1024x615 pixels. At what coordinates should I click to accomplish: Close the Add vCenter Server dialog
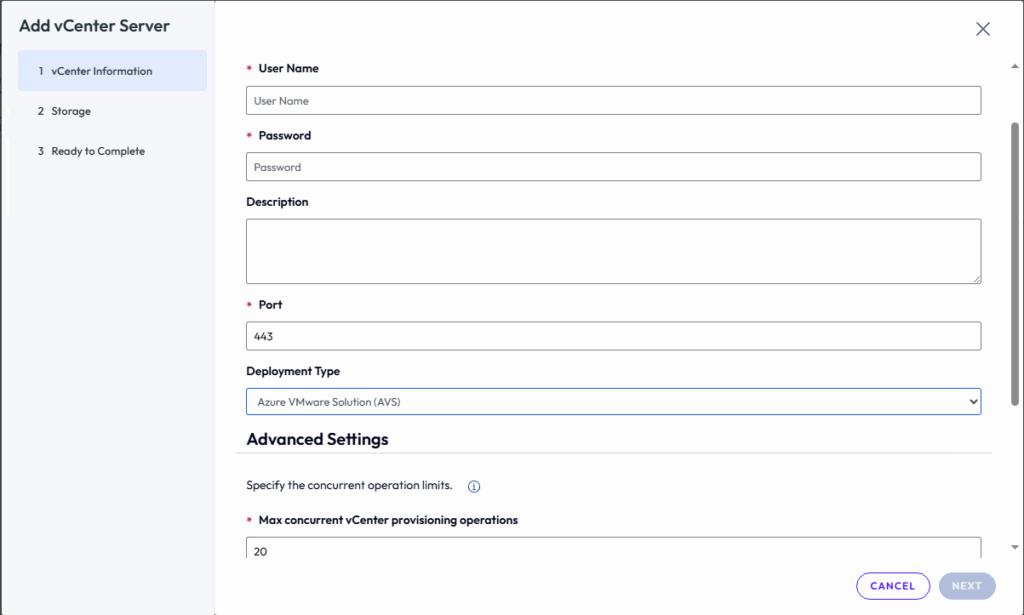tap(982, 29)
